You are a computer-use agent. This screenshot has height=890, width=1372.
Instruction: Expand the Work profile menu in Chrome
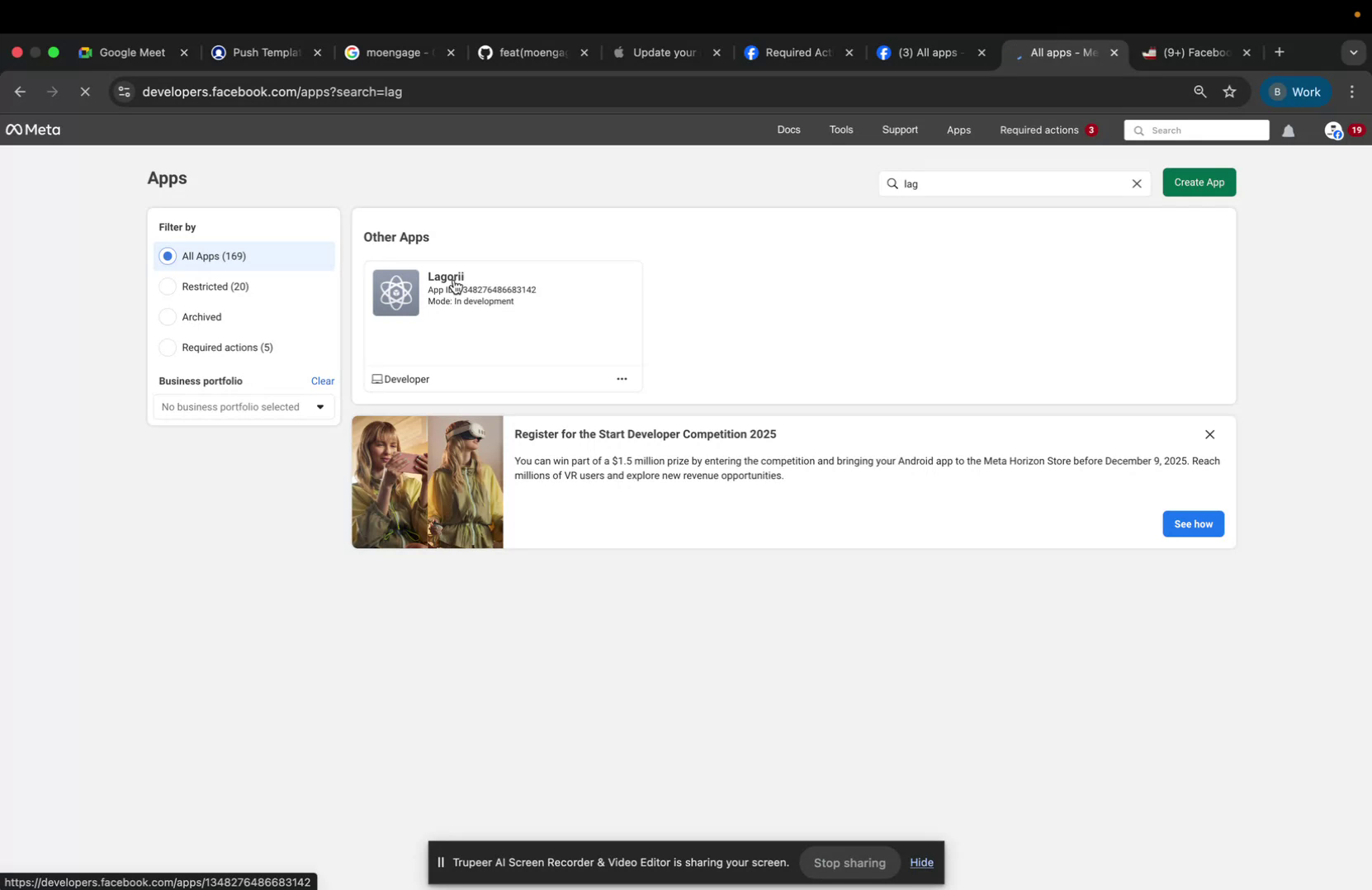(1295, 92)
